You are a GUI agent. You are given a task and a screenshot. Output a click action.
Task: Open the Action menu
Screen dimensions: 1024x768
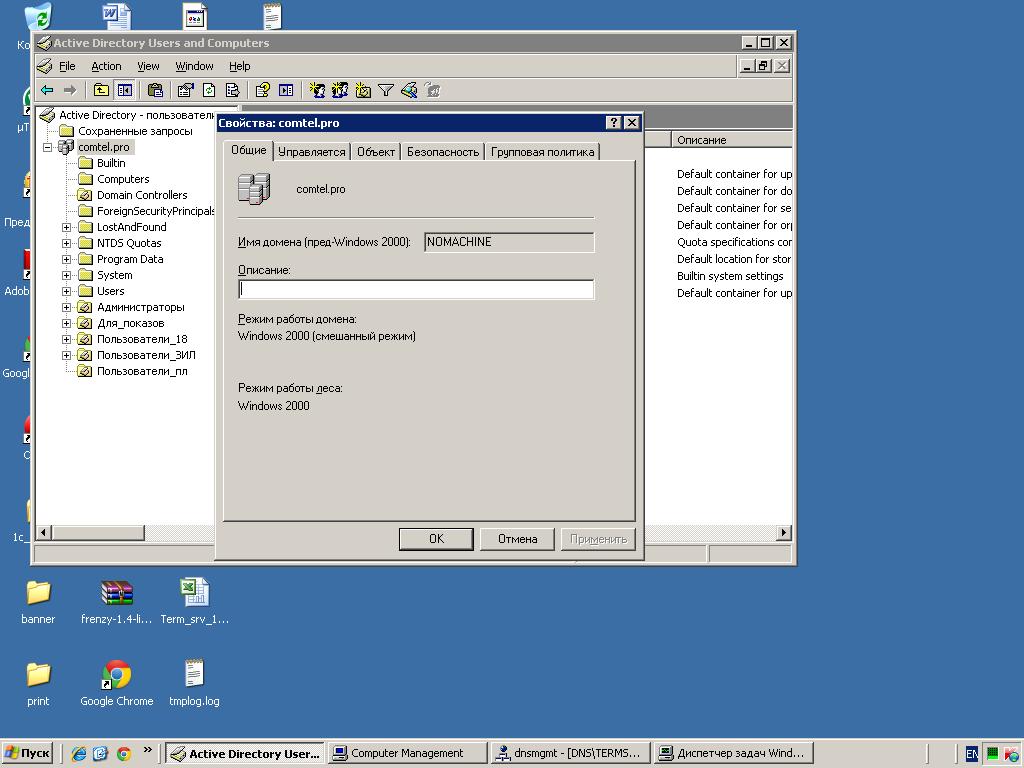click(x=106, y=66)
